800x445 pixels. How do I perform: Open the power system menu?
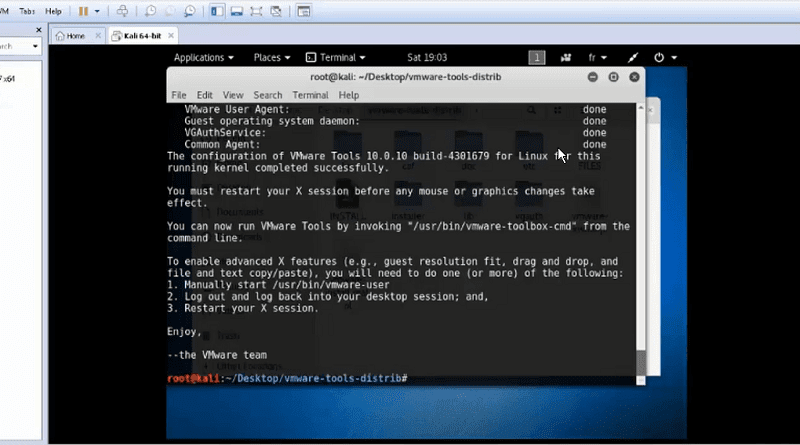665,58
